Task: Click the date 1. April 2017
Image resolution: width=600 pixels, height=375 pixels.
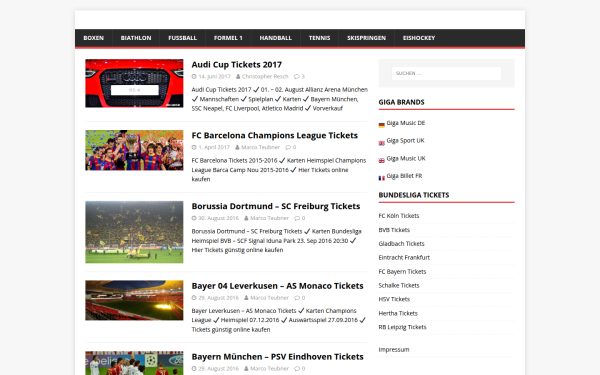Action: coord(214,147)
